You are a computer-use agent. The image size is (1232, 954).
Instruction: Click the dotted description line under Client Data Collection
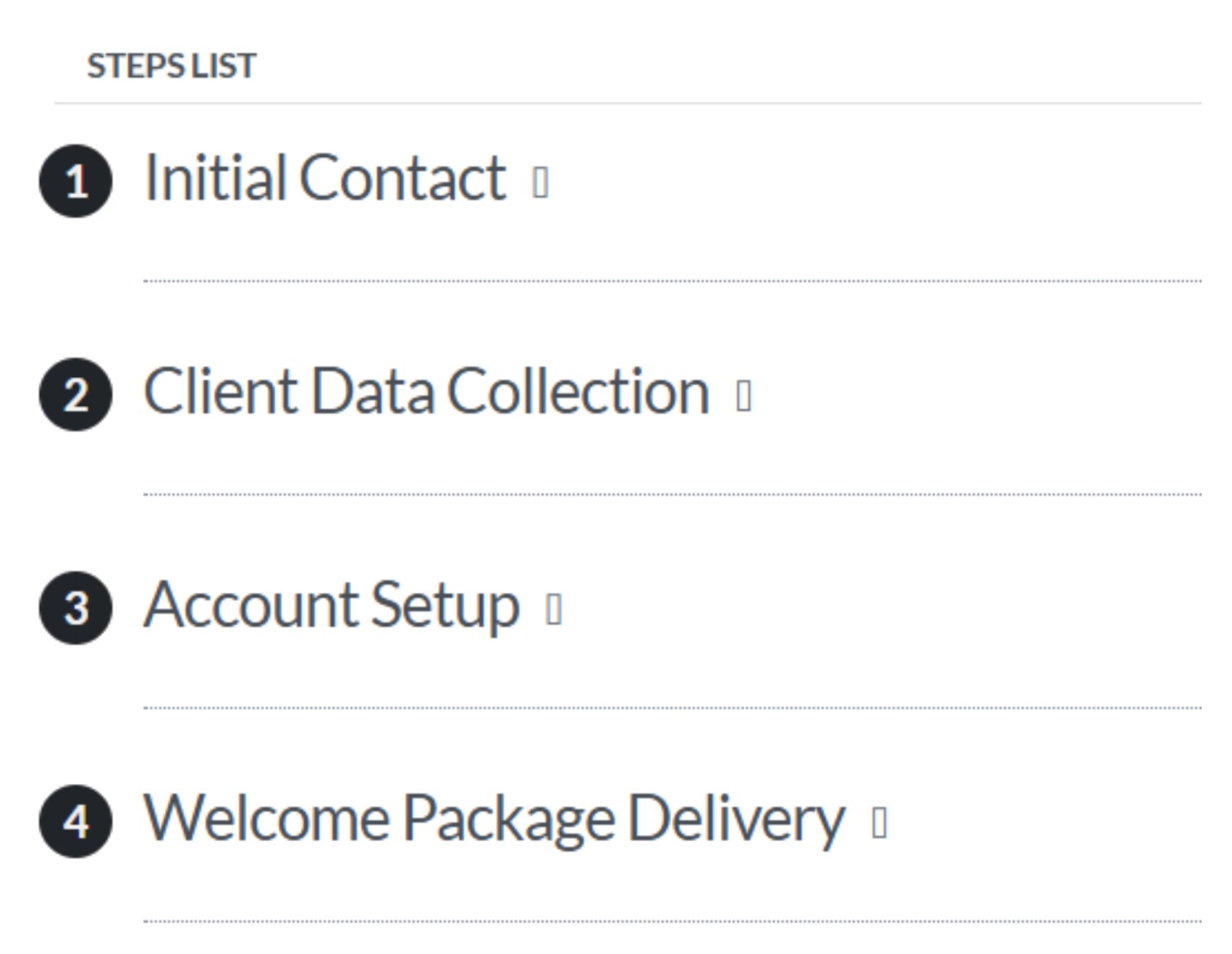pos(672,494)
